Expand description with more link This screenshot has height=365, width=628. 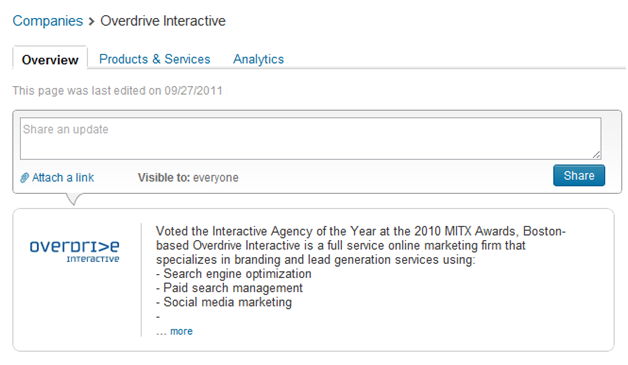[181, 331]
